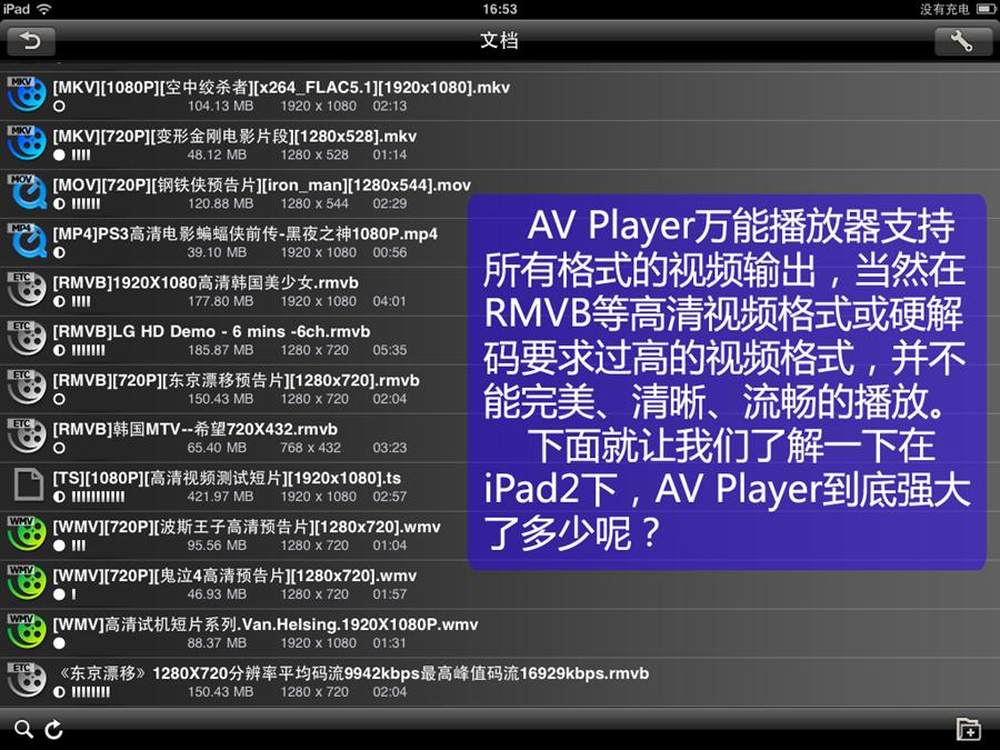Tap the 16:53 status bar clock
Screen dimensions: 1000x750
(x=499, y=9)
